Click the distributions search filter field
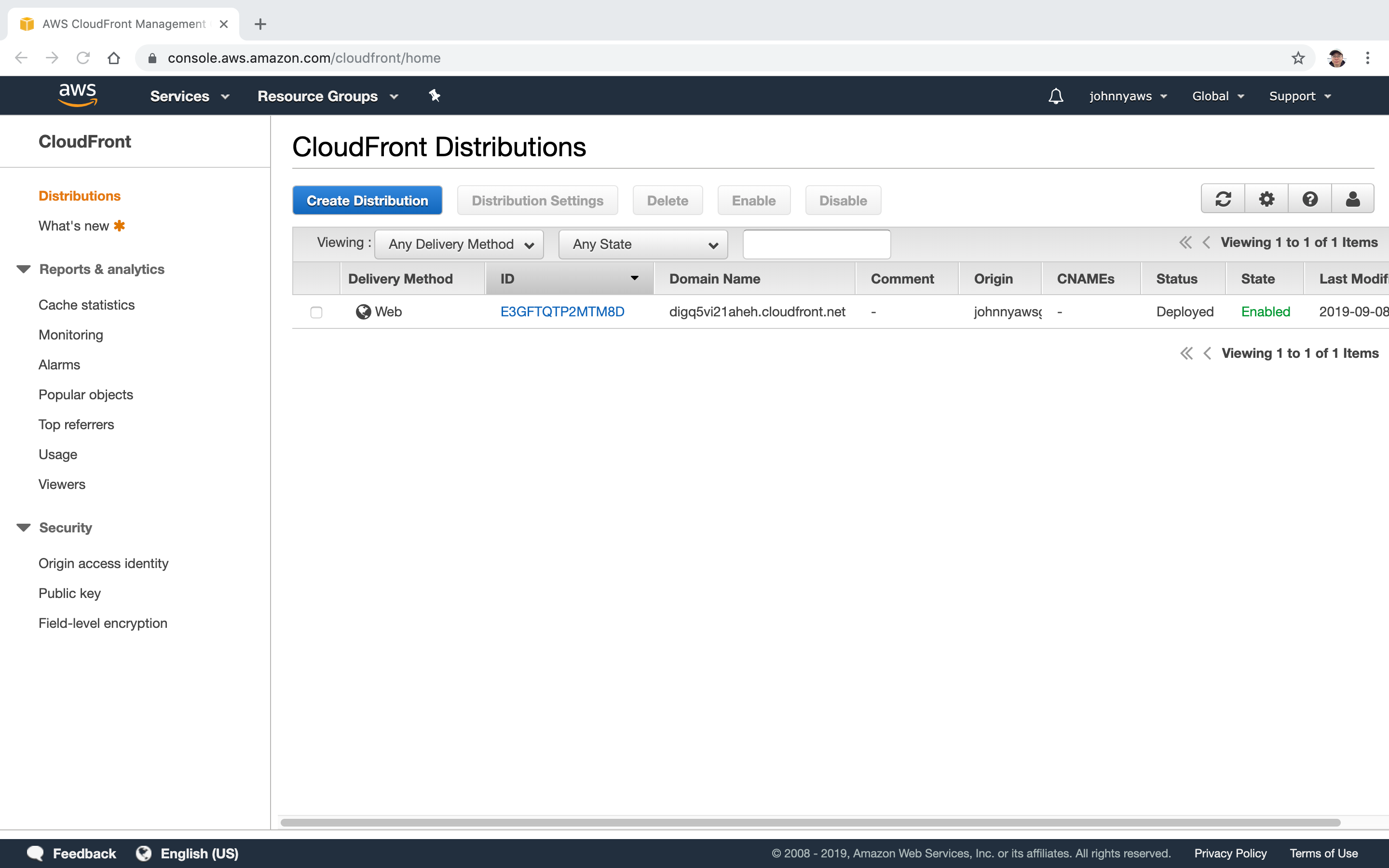The width and height of the screenshot is (1389, 868). pos(817,244)
